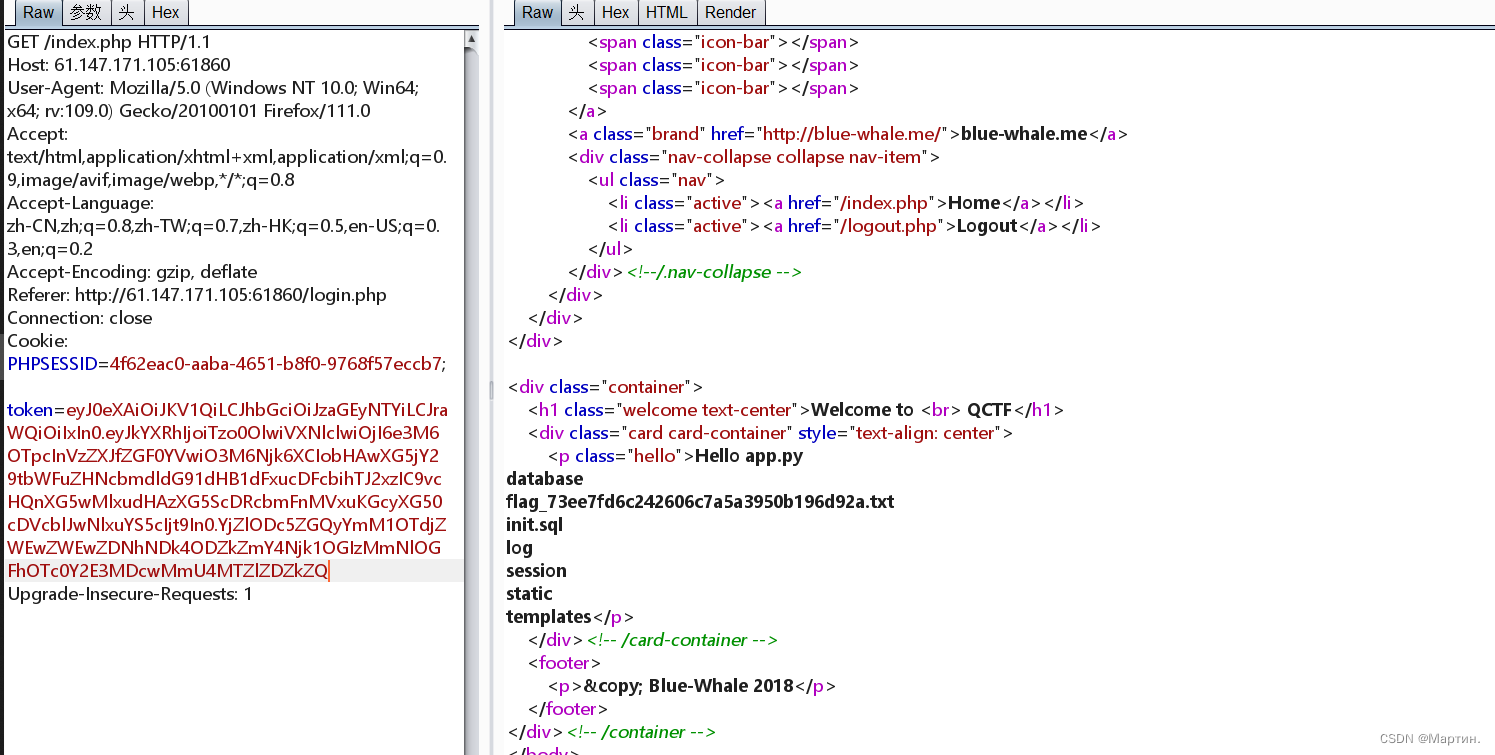Click the '<!-- /card-container -->' comment
The height and width of the screenshot is (755, 1495).
[682, 640]
